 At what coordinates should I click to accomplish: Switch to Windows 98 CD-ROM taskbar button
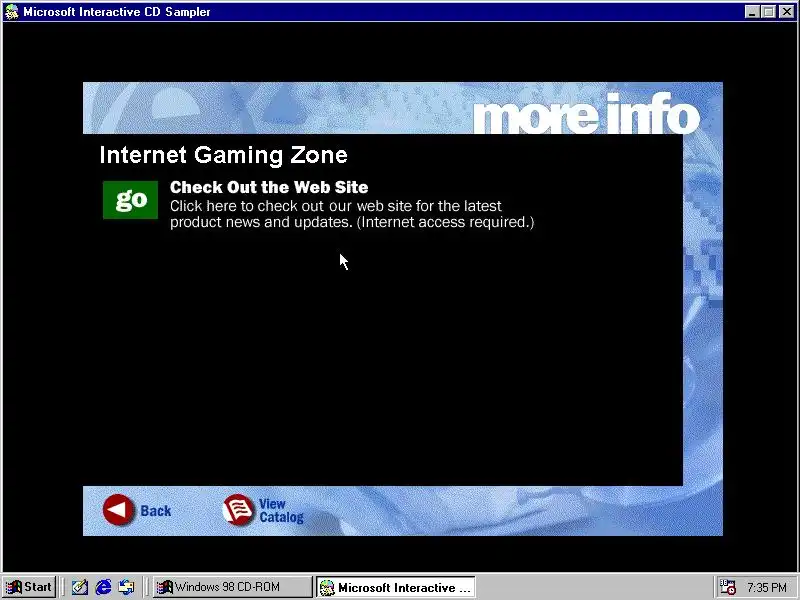tap(232, 587)
